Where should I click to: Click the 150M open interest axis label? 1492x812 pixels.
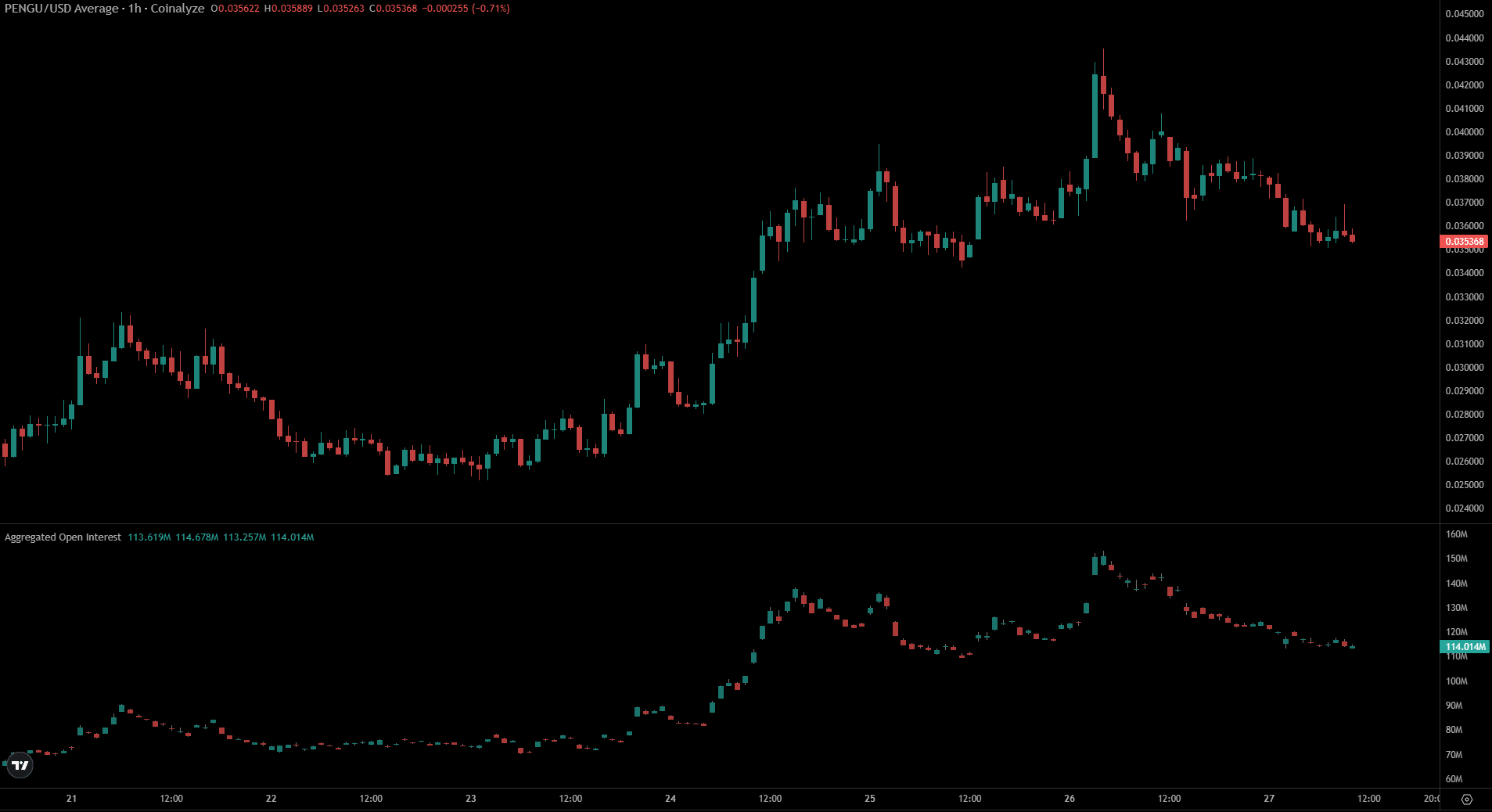1457,559
